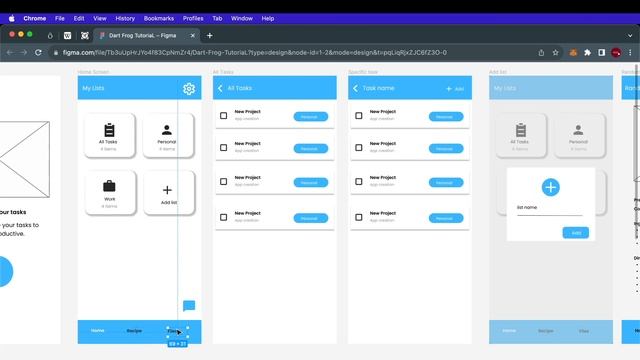640x360 pixels.
Task: Reload the Figma page
Action: click(38, 53)
